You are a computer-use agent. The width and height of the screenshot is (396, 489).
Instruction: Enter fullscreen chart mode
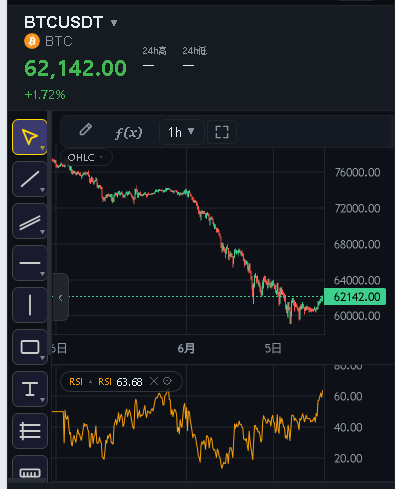click(222, 132)
